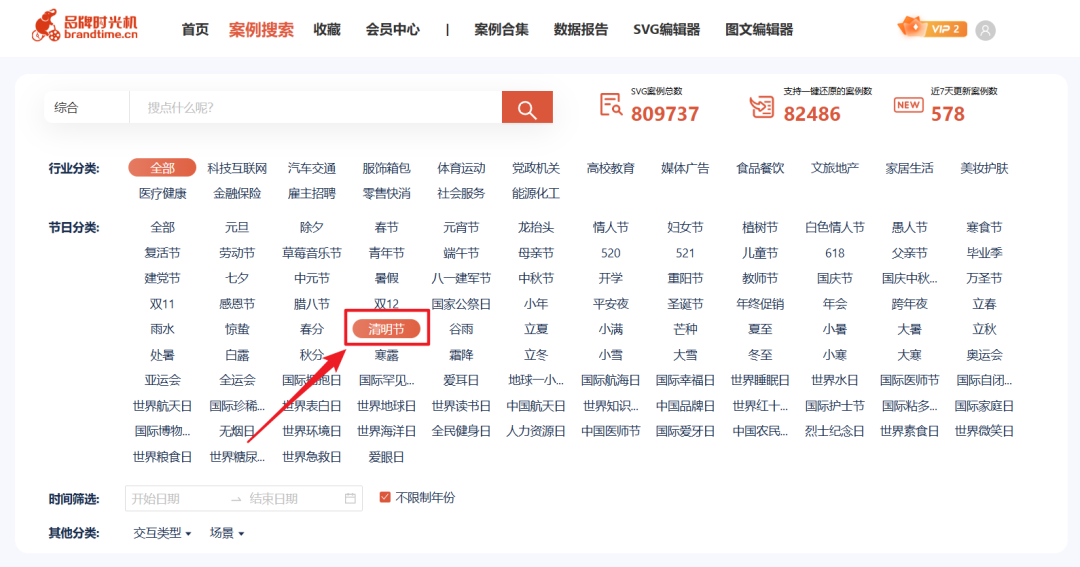
Task: Select the 七夕 holiday filter
Action: 237,278
